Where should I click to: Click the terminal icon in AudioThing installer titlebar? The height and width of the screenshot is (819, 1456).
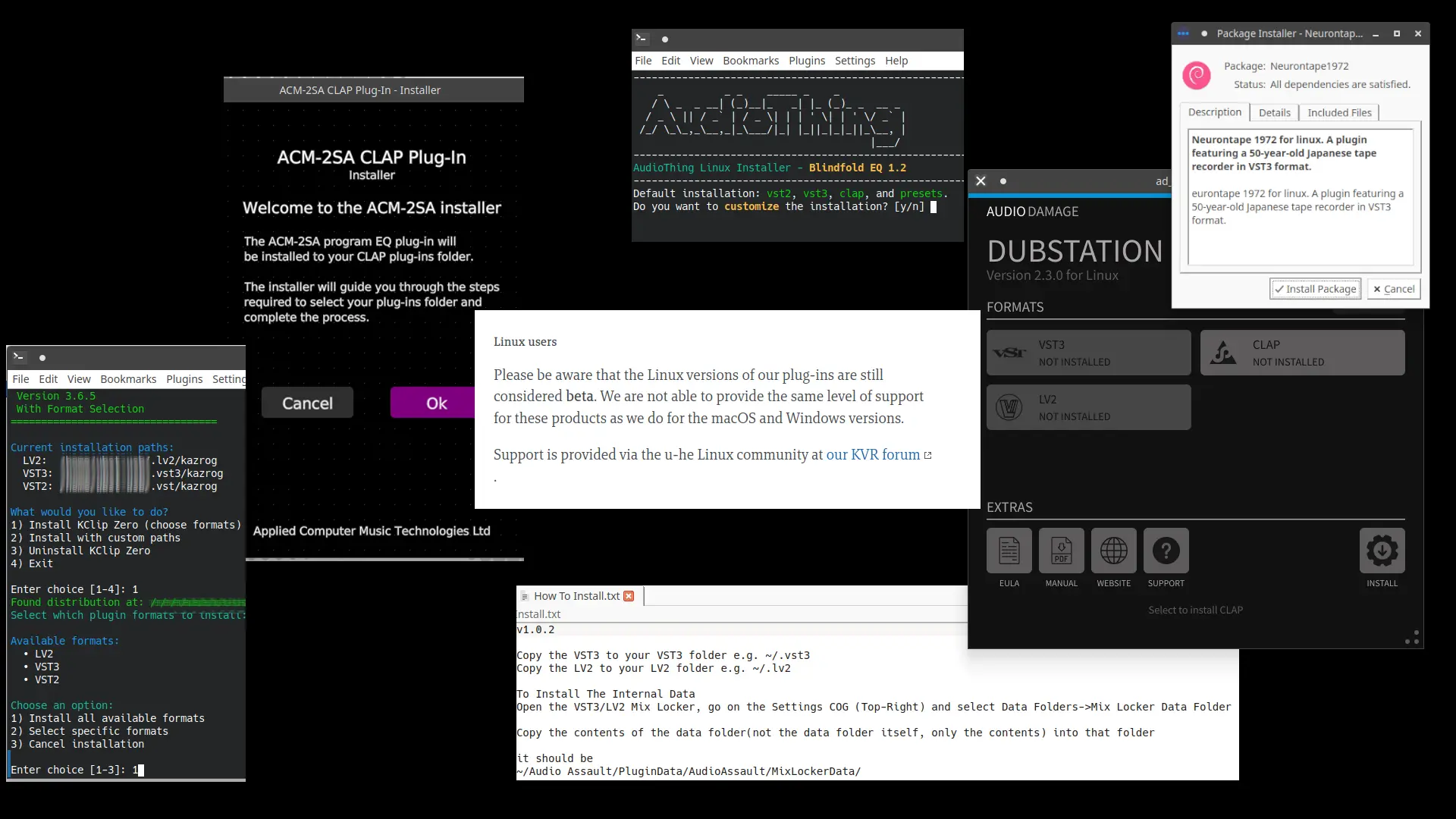(642, 39)
